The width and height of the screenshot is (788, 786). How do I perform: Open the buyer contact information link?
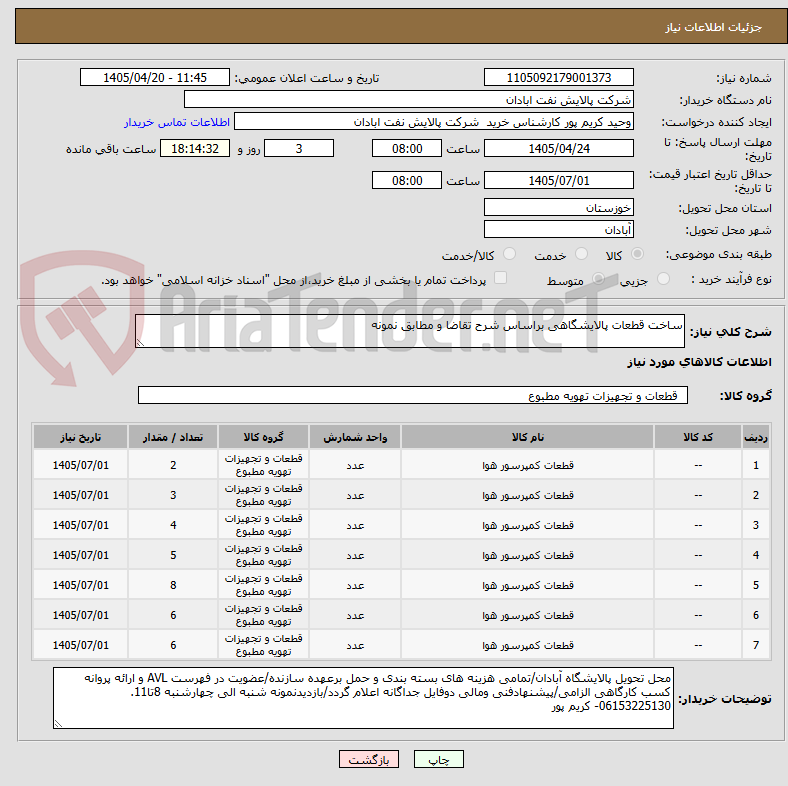coord(177,122)
